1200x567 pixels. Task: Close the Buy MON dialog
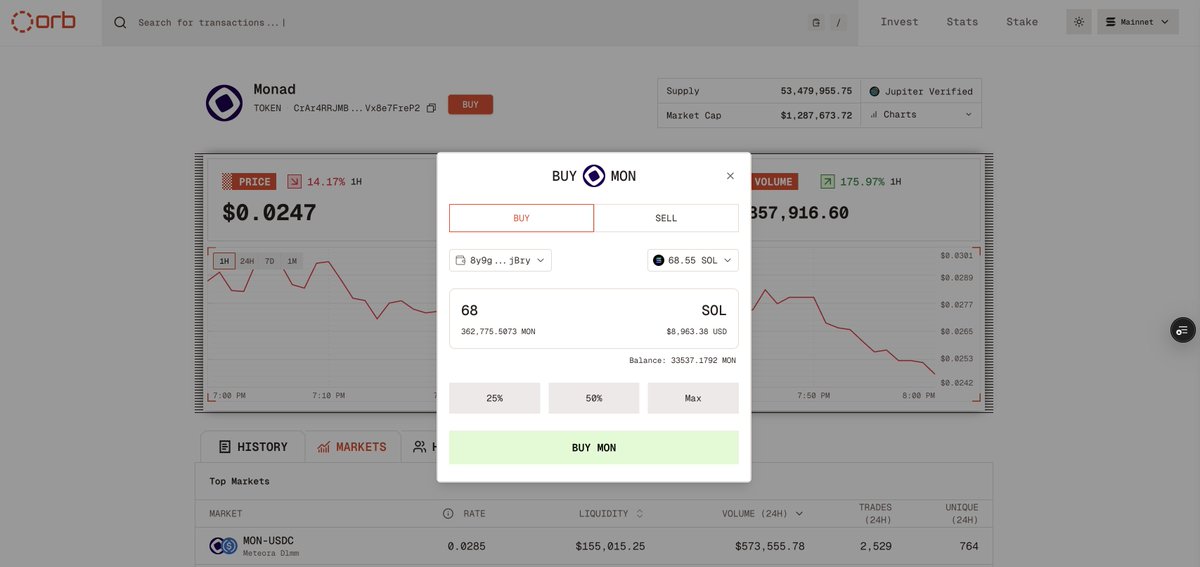(x=730, y=176)
